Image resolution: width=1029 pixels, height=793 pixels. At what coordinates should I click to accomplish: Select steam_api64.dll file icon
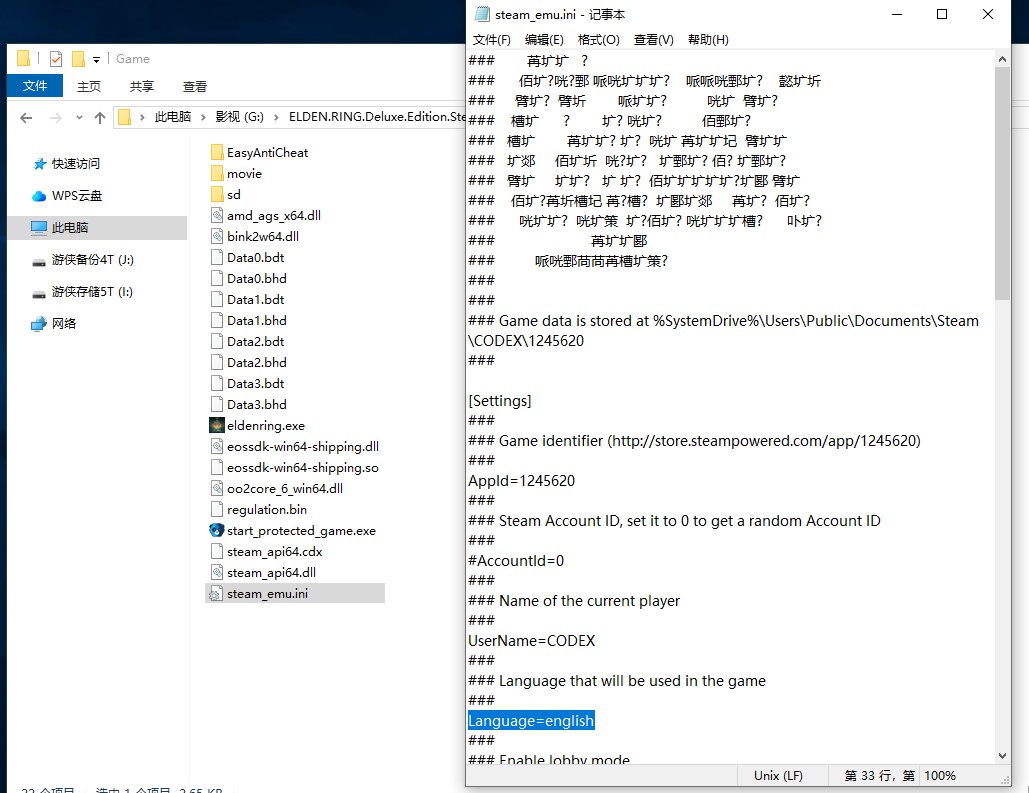217,573
